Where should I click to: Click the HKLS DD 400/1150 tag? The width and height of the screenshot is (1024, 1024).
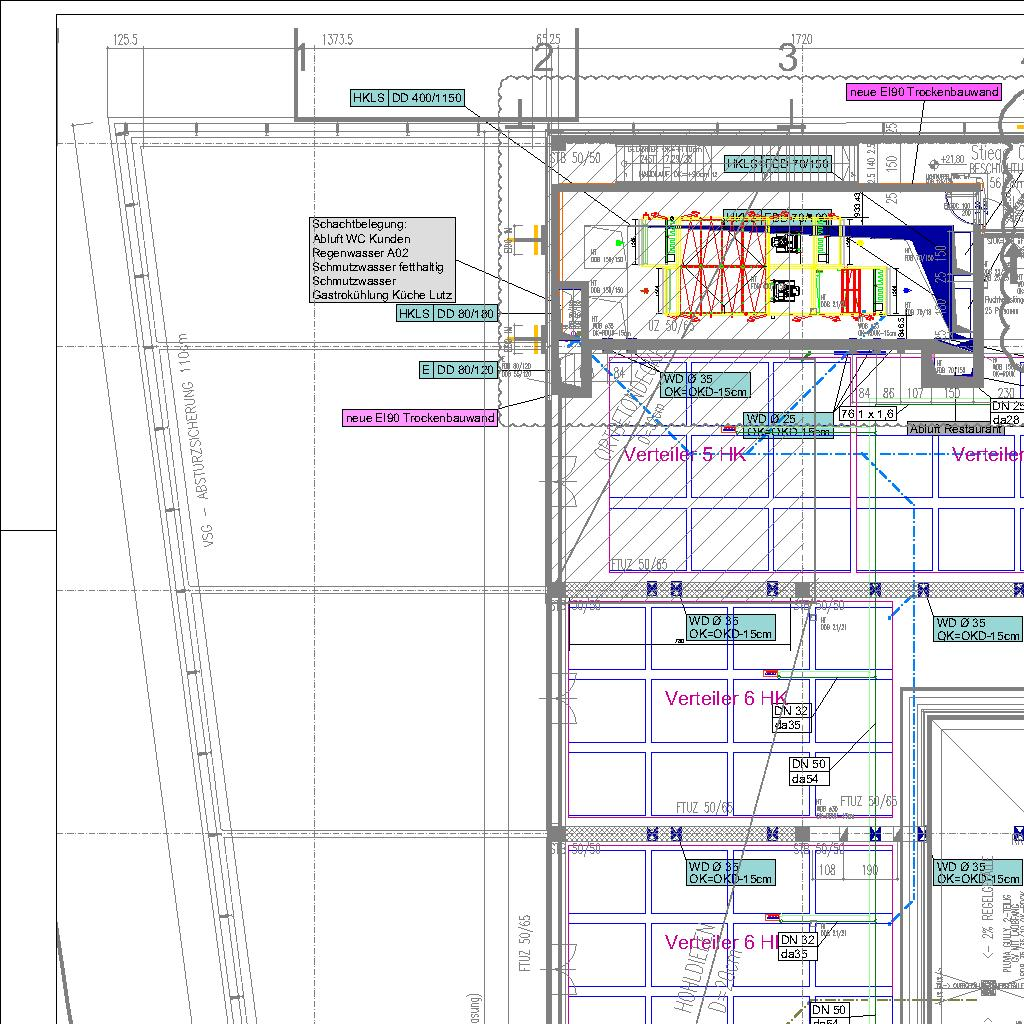[x=408, y=98]
